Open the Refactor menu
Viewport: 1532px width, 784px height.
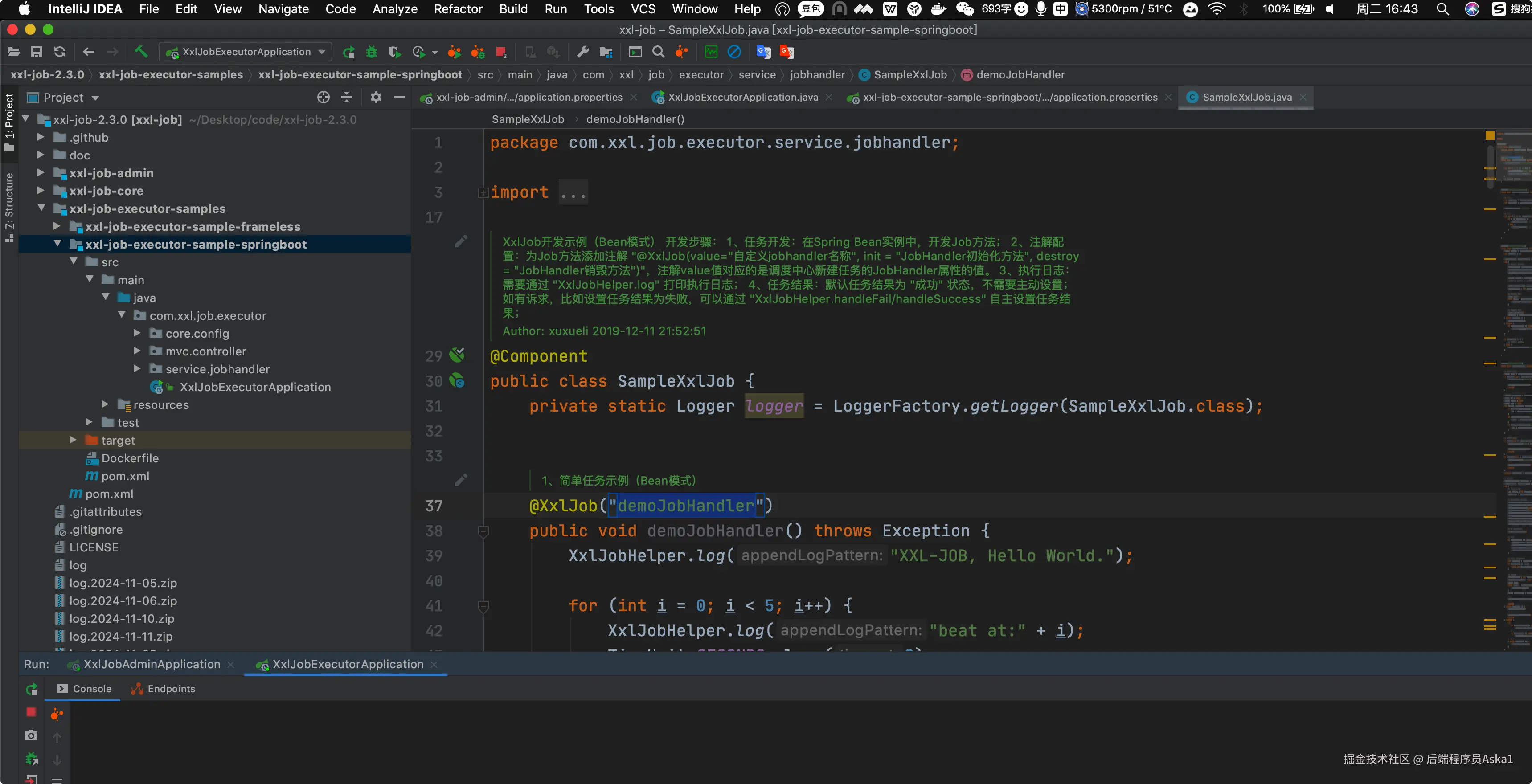point(458,9)
